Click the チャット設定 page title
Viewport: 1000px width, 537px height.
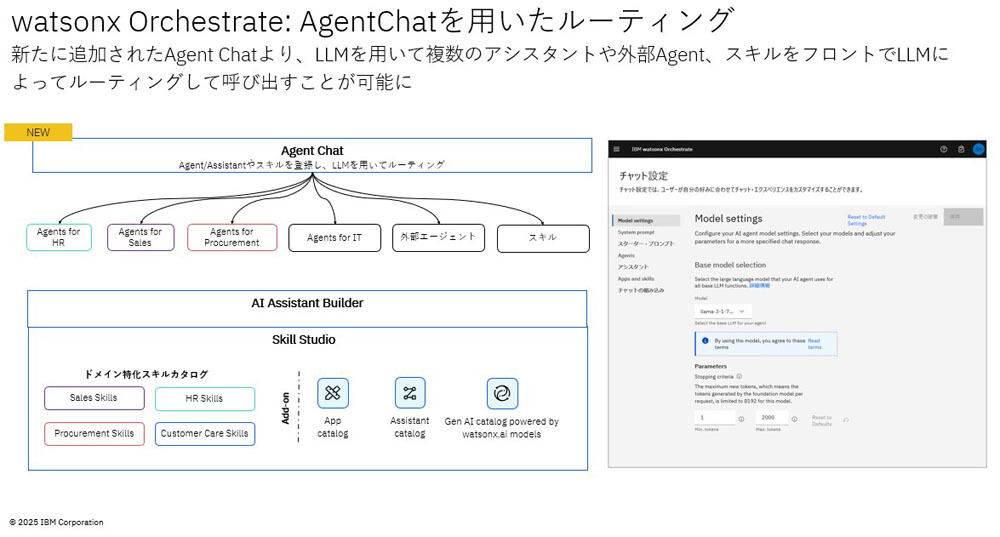643,176
